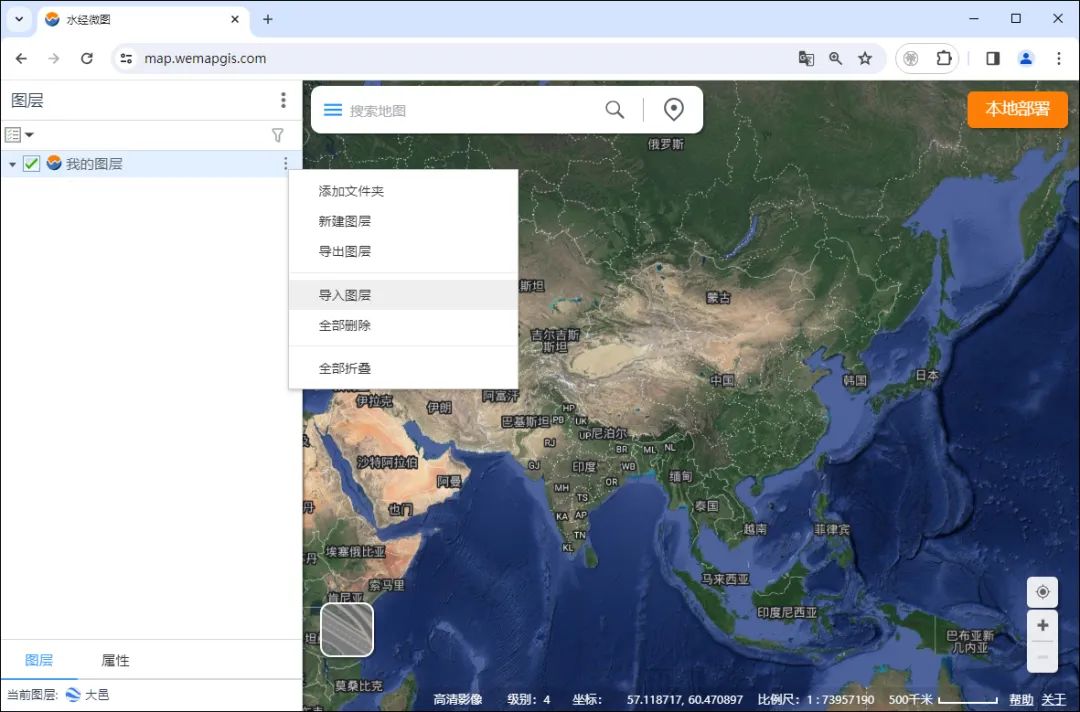Click the crosshair locate icon on the map
The image size is (1080, 712).
point(1042,591)
